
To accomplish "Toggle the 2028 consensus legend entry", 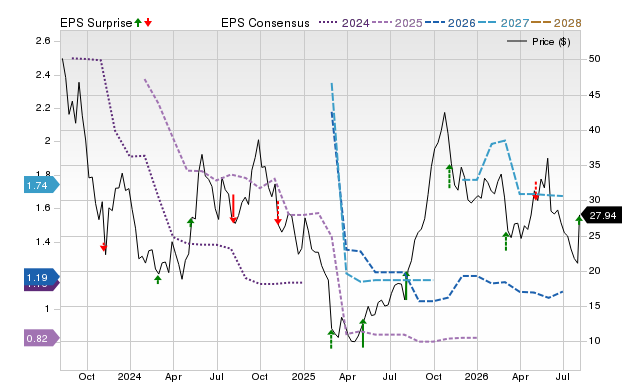I will 557,23.
